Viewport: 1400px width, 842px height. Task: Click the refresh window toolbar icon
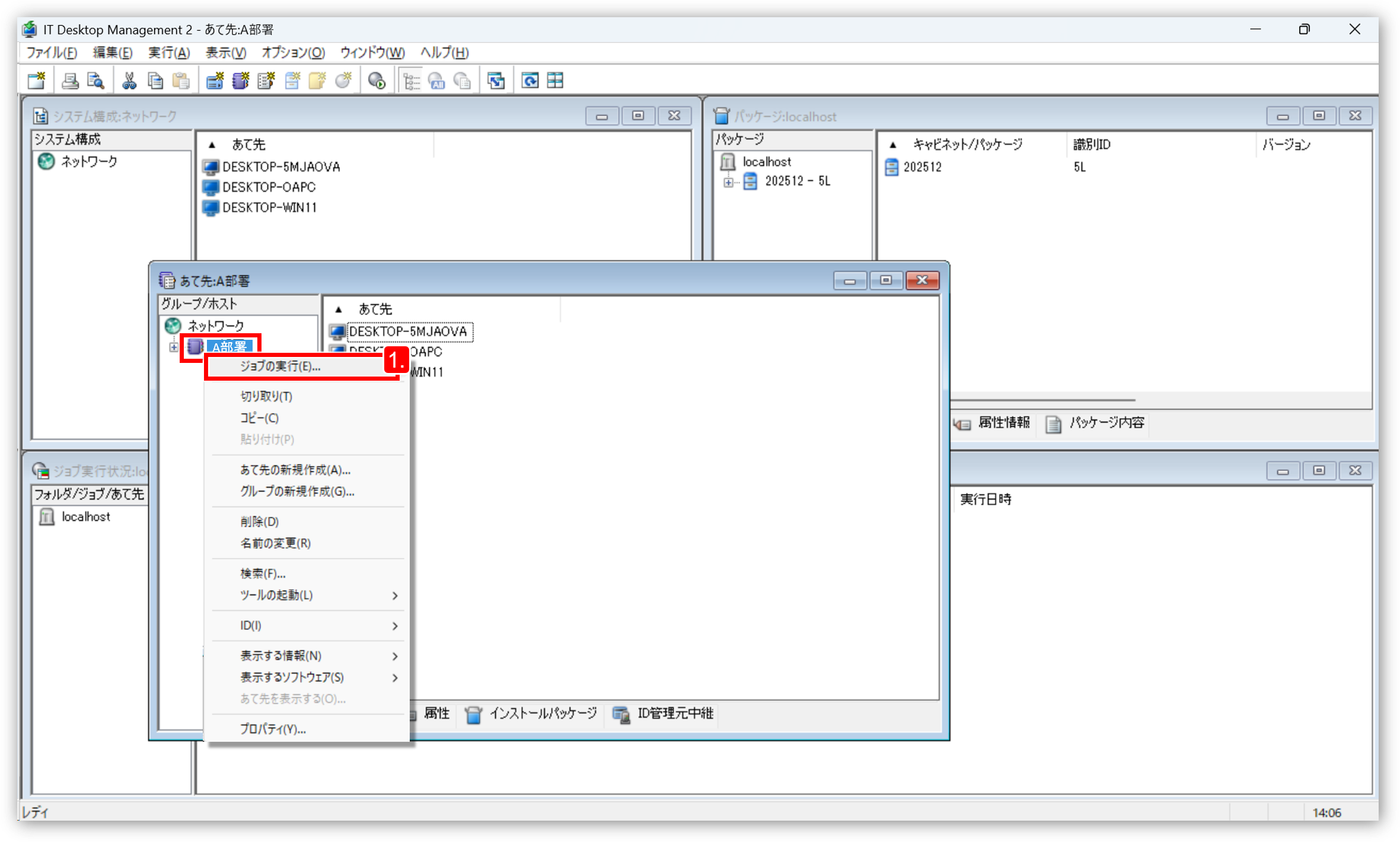530,81
